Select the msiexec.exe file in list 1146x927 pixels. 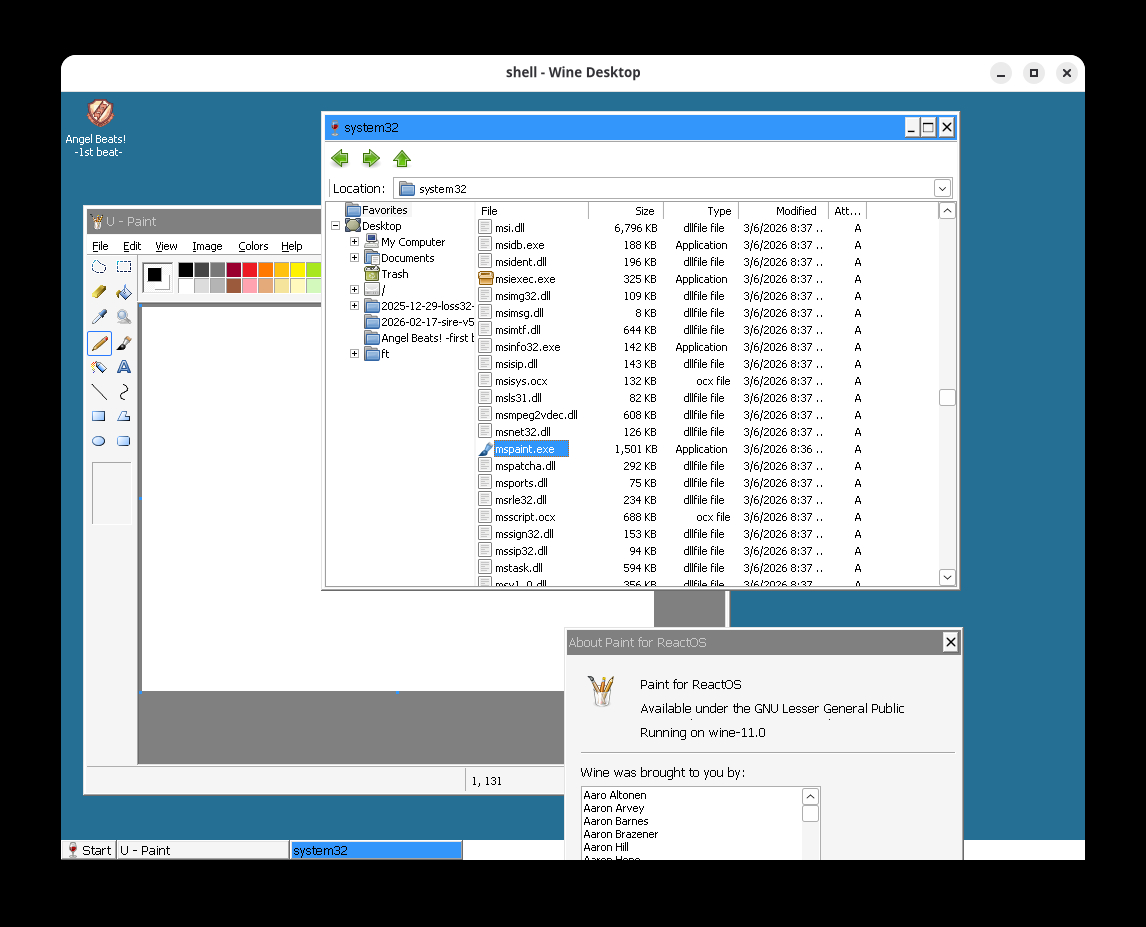tap(524, 279)
